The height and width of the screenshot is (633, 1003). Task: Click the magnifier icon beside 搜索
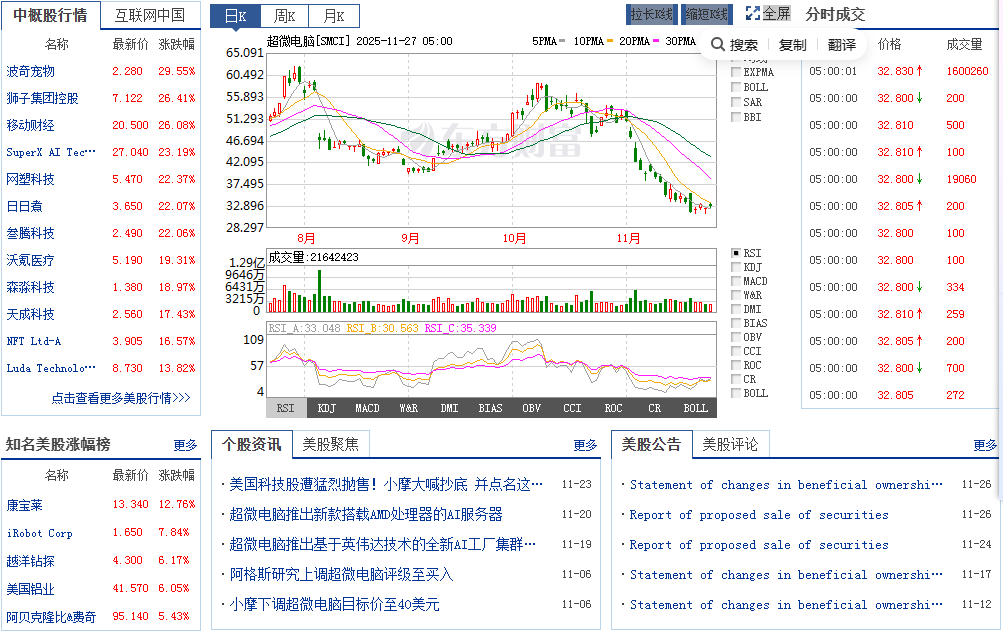pyautogui.click(x=718, y=44)
